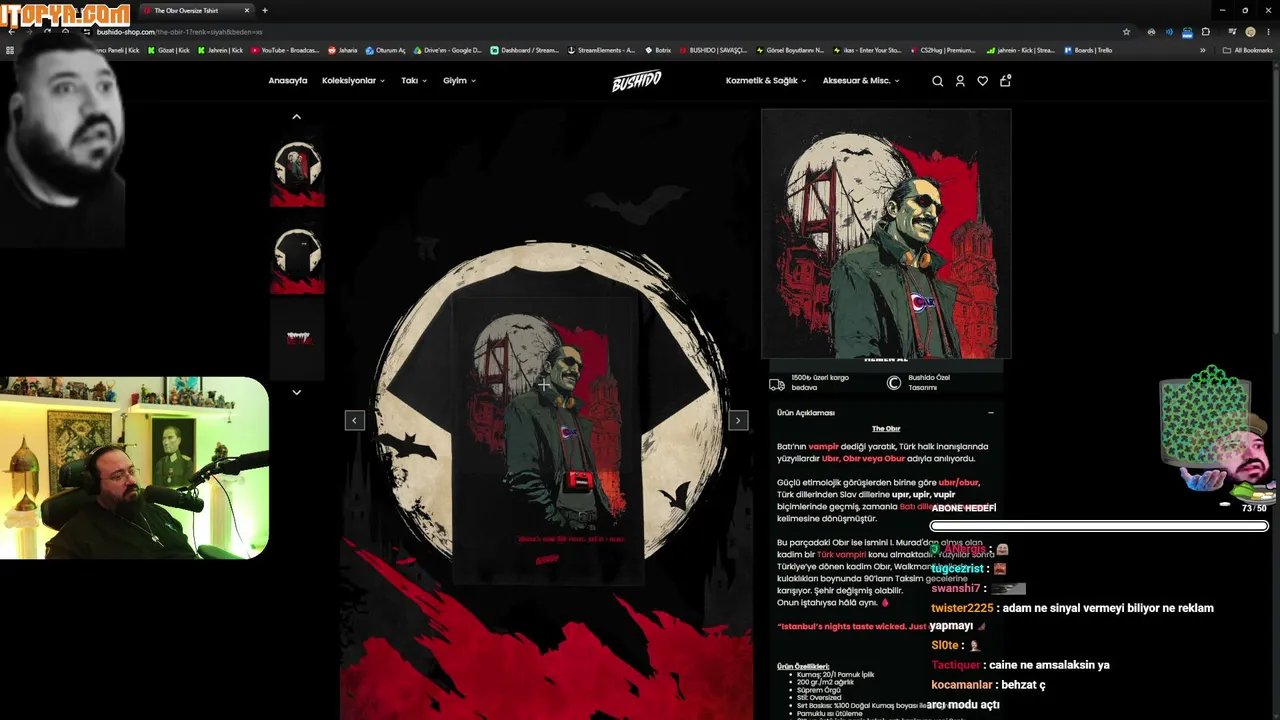1280x720 pixels.
Task: Open the All Bookmarks folder
Action: (1248, 50)
